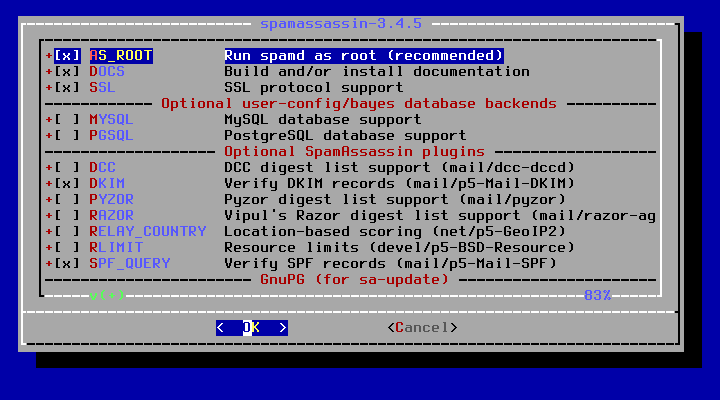
Task: Click the Cancel button
Action: [x=422, y=328]
